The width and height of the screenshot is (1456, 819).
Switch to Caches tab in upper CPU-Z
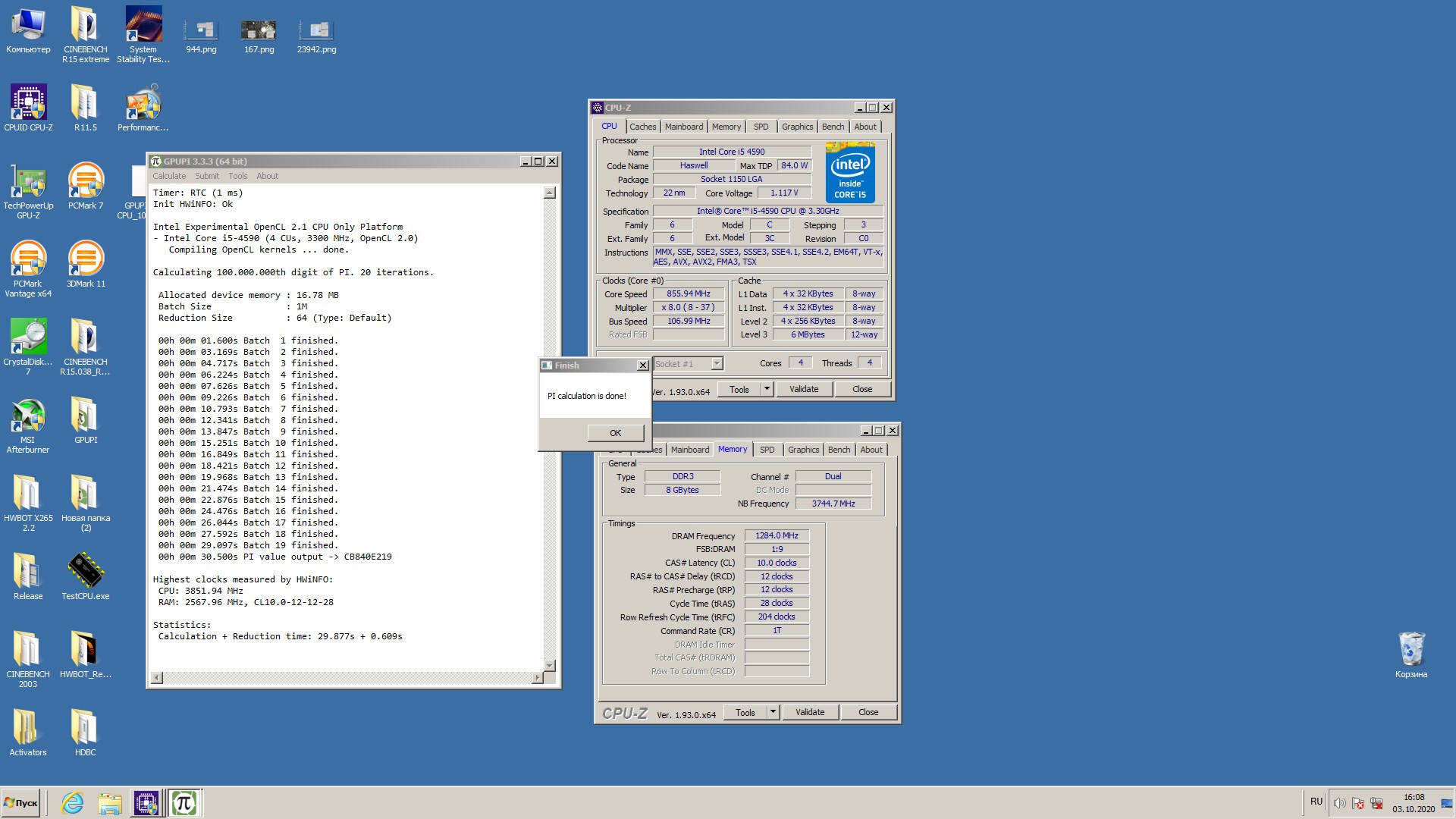pyautogui.click(x=643, y=127)
